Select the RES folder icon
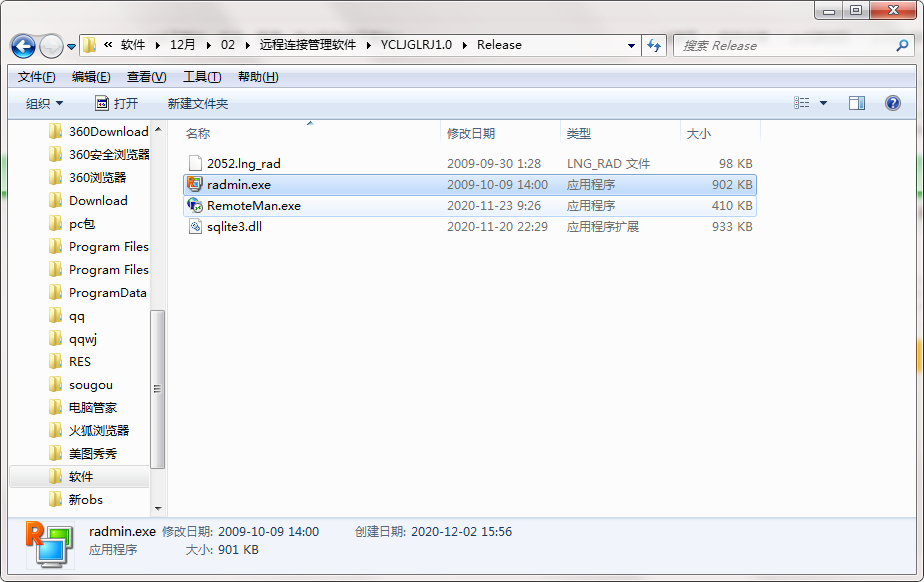 [55, 362]
